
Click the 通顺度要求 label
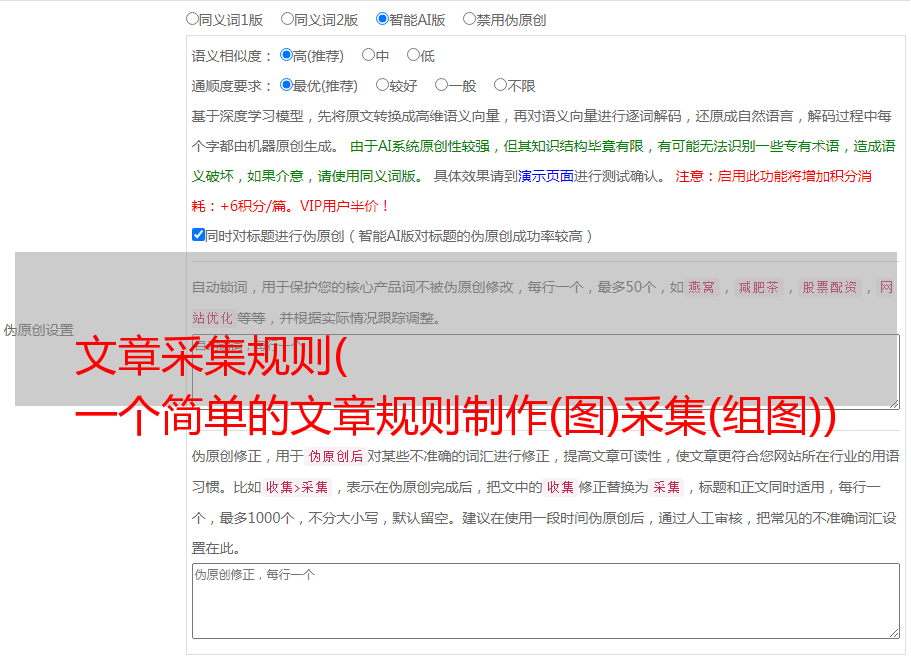[x=231, y=86]
